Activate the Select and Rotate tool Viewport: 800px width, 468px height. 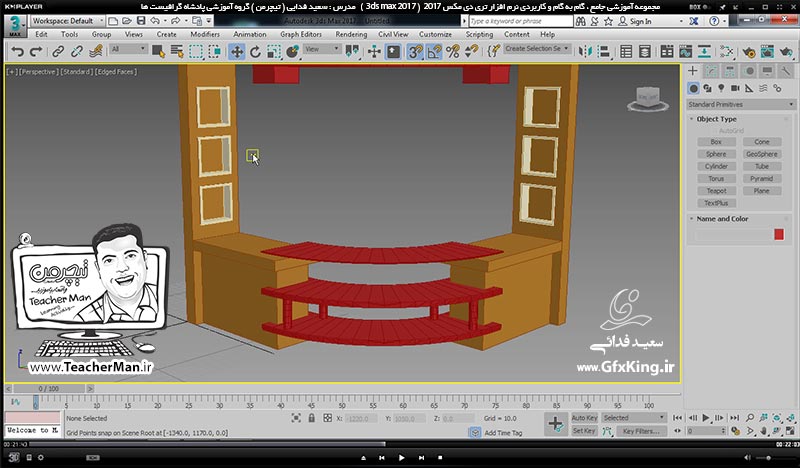[255, 52]
